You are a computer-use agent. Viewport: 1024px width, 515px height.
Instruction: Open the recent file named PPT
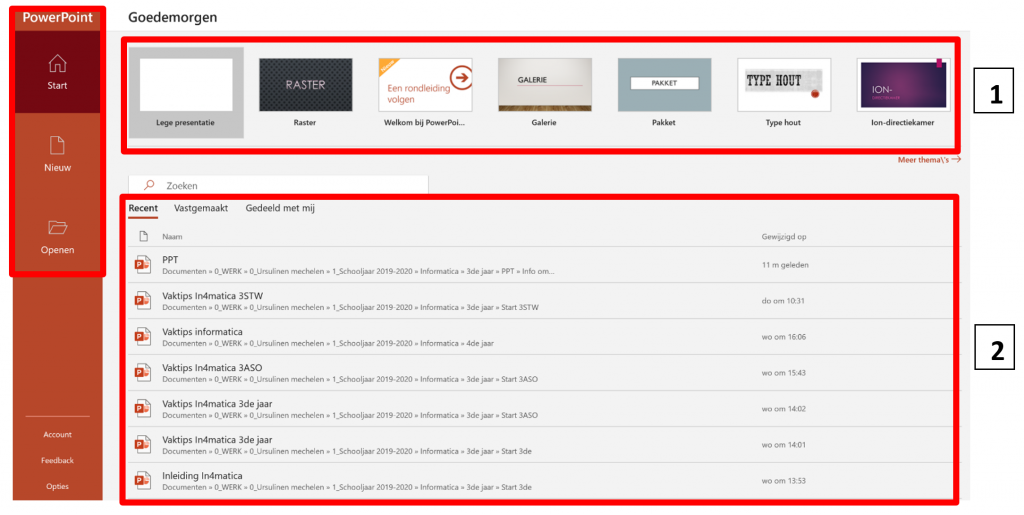(x=543, y=264)
